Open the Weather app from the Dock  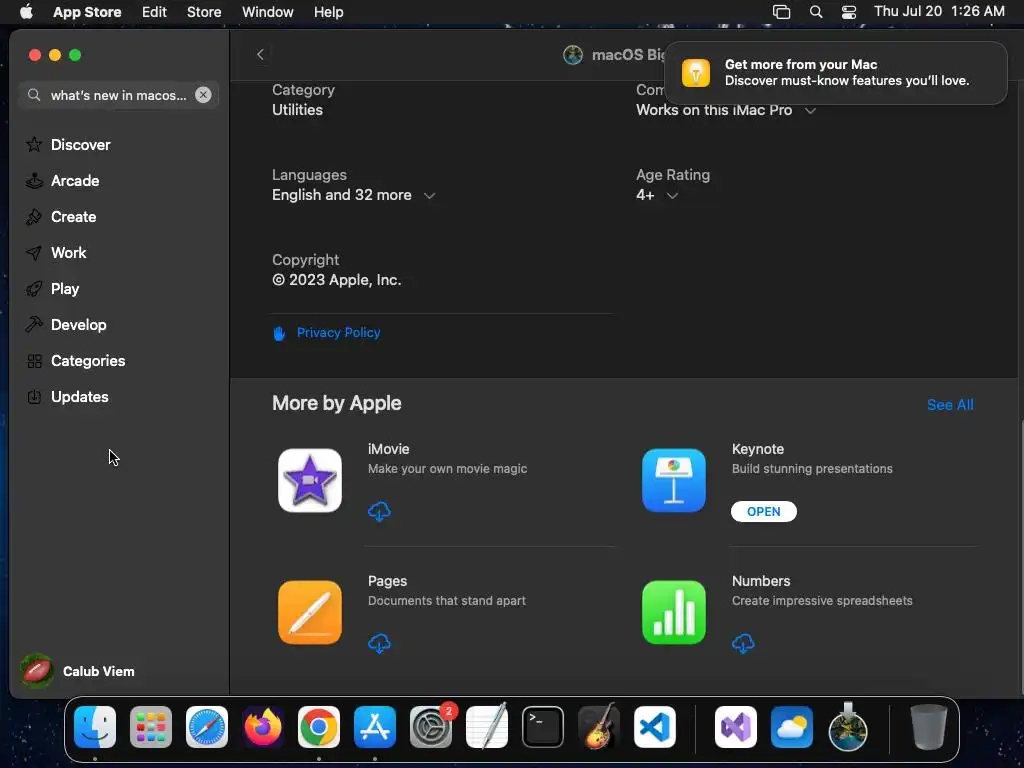coord(792,727)
